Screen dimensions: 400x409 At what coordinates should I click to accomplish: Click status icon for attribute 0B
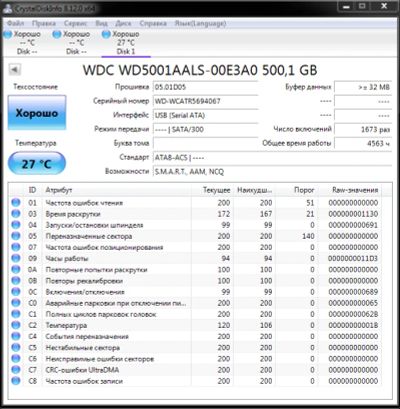point(16,281)
